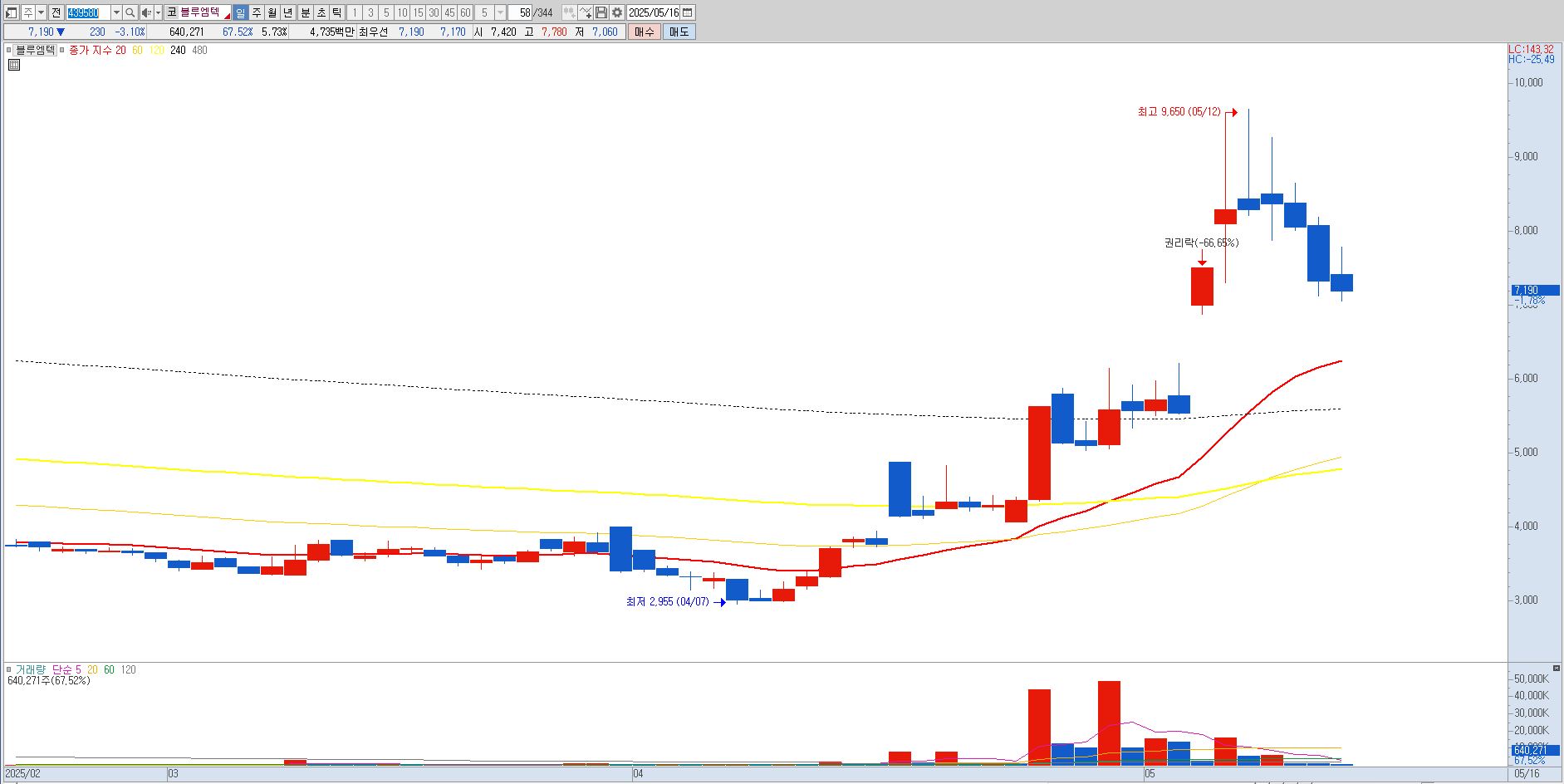Click the 종가 지수 20 moving average label
The width and height of the screenshot is (1564, 784).
(97, 50)
